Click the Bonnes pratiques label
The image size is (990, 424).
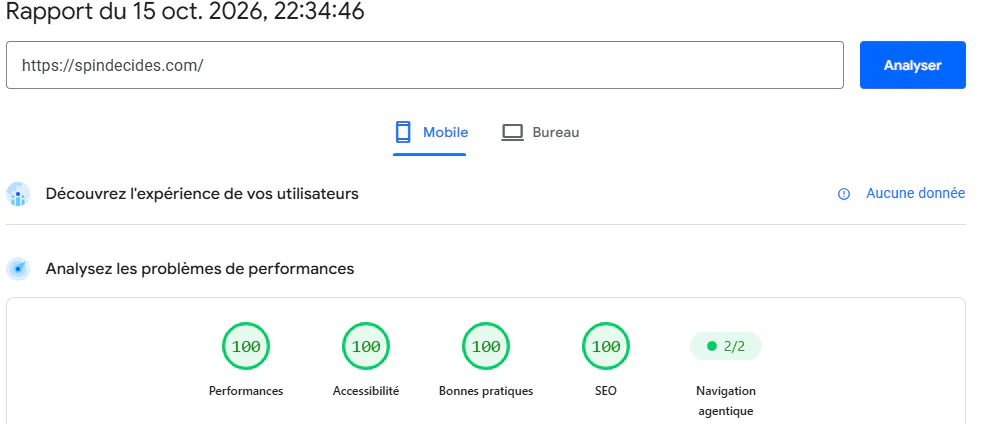(x=486, y=391)
